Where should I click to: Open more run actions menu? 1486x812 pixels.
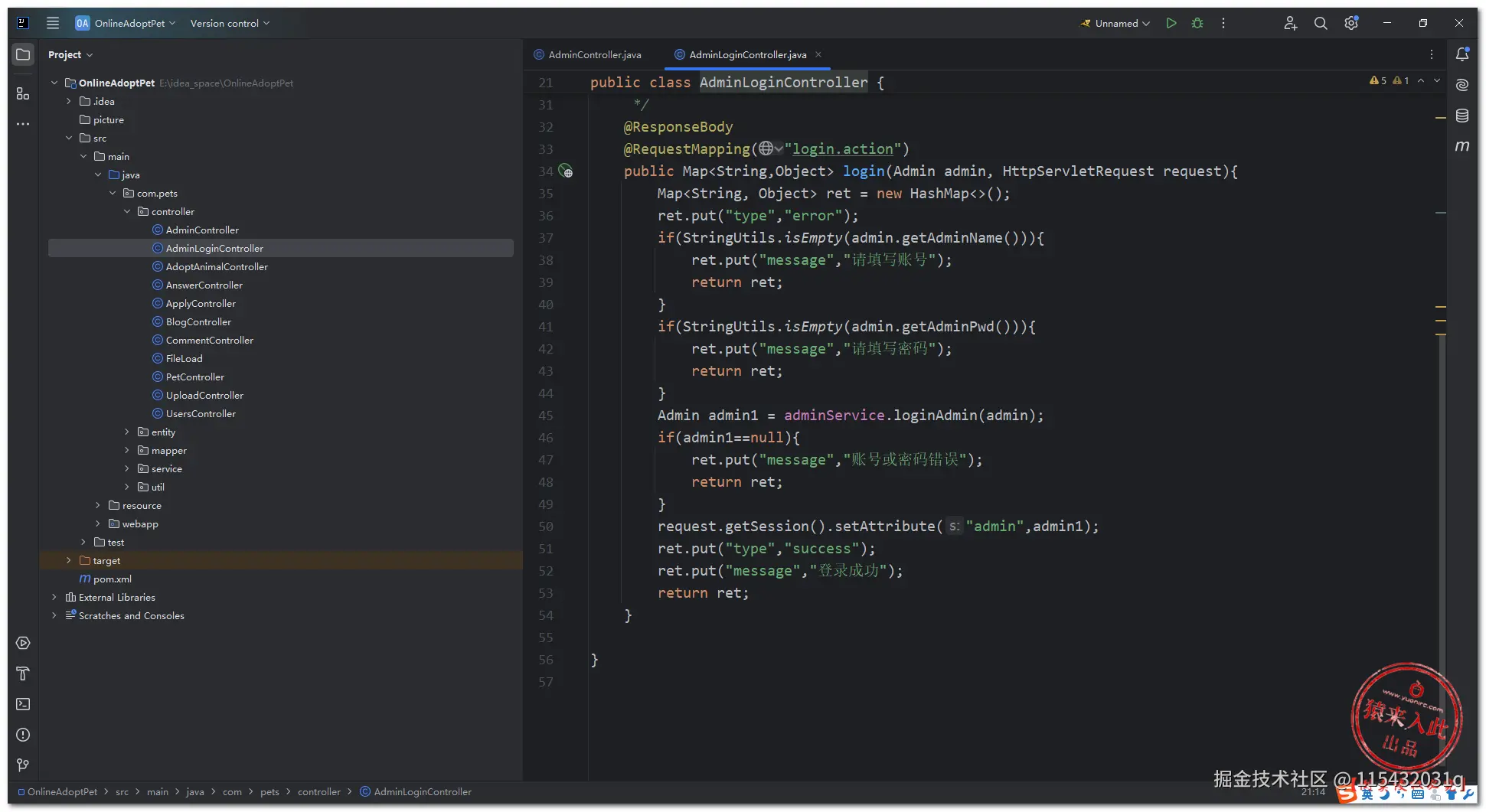point(1223,23)
